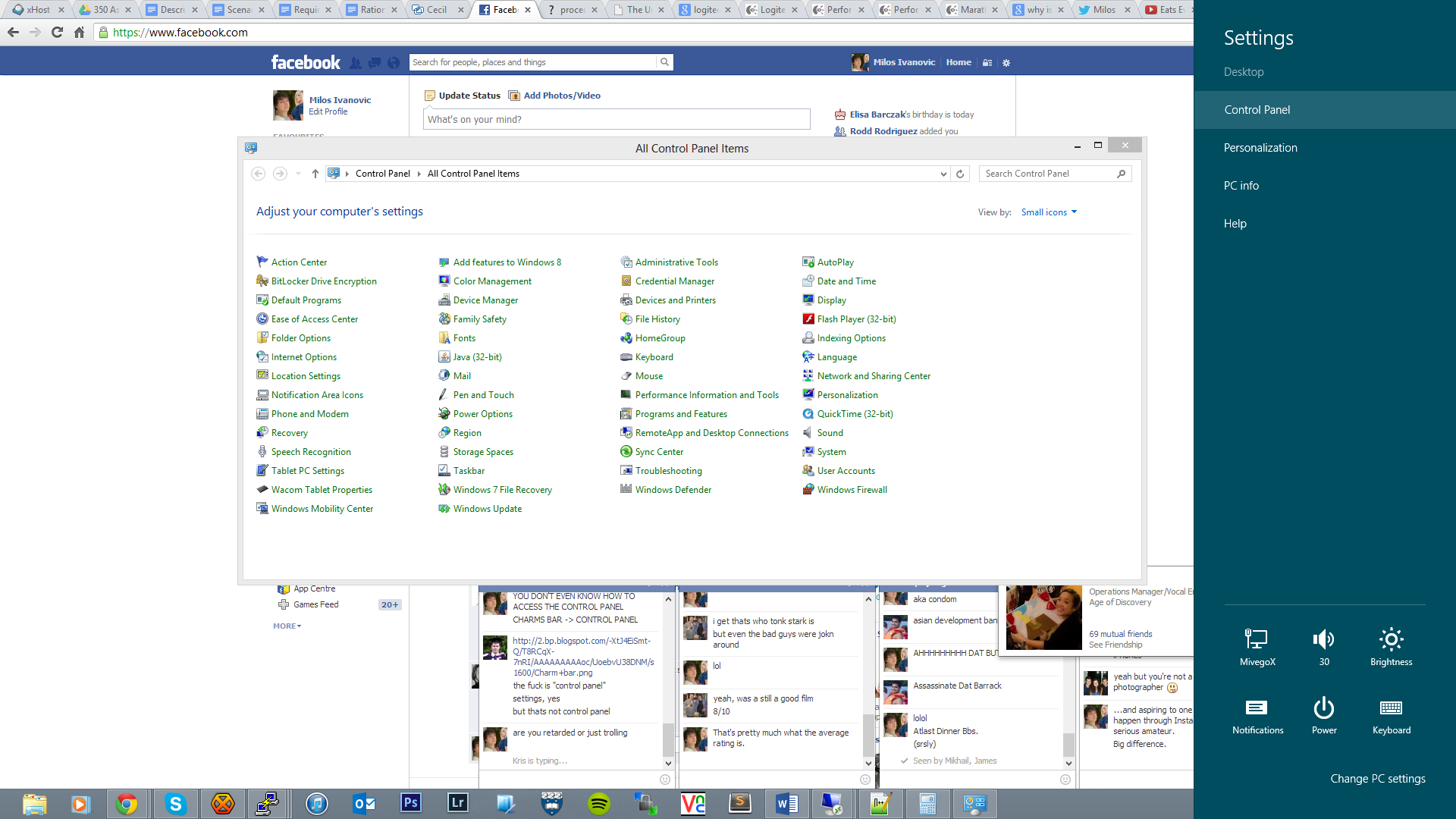The width and height of the screenshot is (1456, 819).
Task: Launch Spotify from the taskbar
Action: pos(599,803)
